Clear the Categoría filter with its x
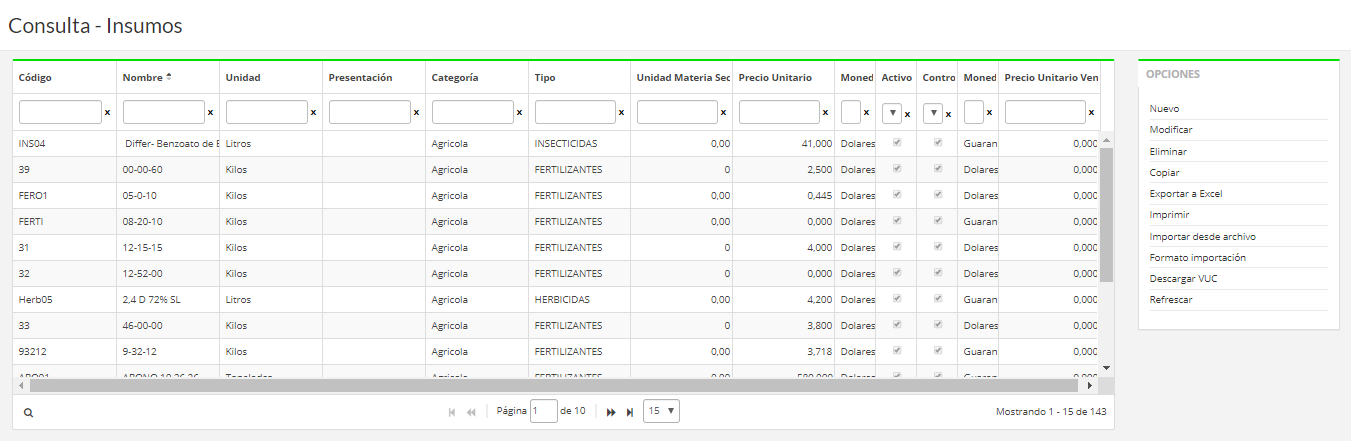 [x=519, y=113]
